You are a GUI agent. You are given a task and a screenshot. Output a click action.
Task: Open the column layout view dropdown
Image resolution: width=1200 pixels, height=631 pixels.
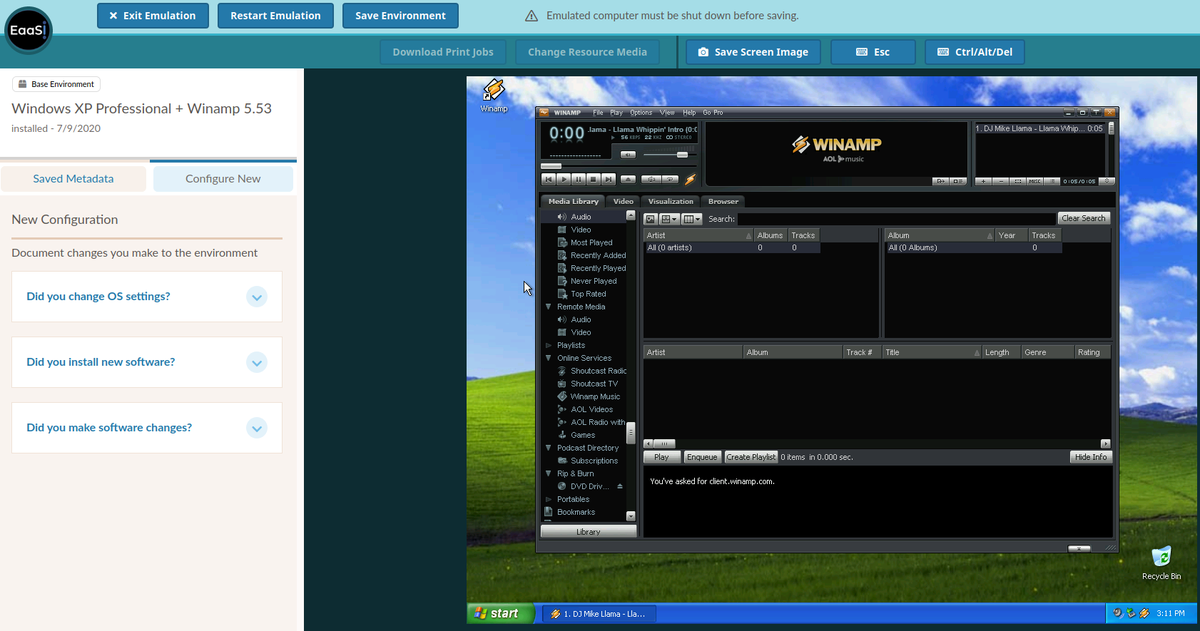pos(691,219)
